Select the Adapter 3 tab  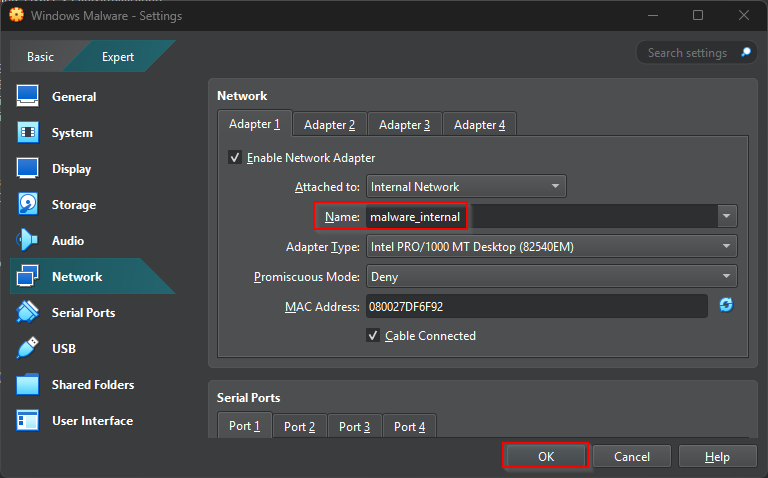coord(404,124)
